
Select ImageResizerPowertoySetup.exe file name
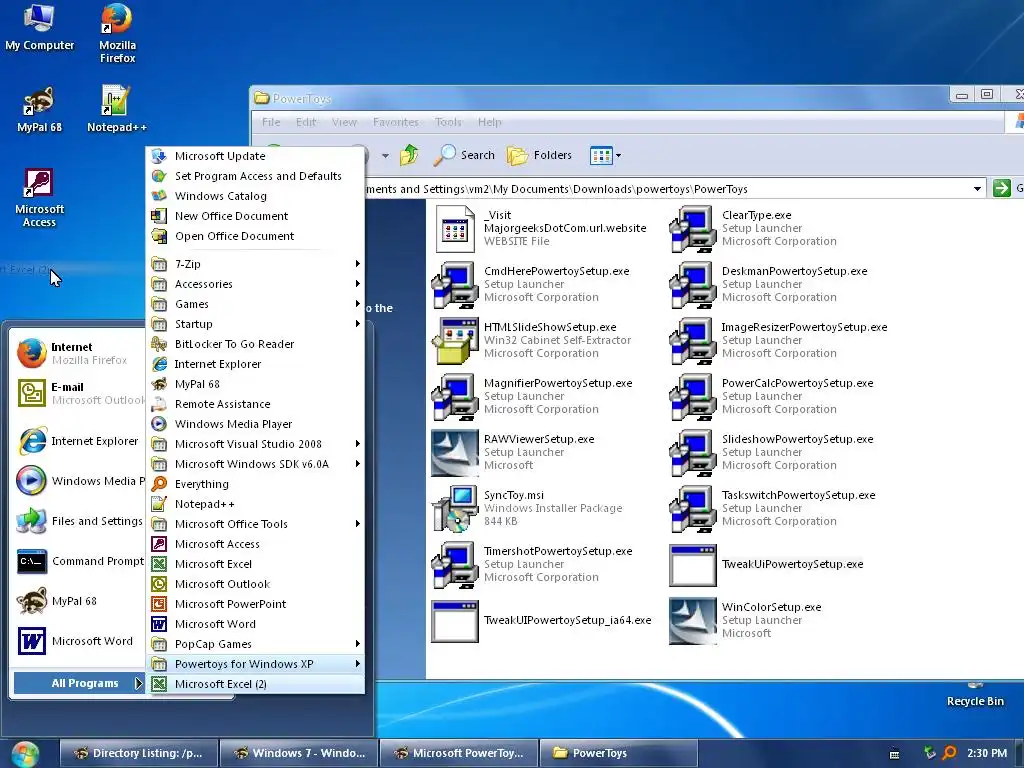click(804, 327)
